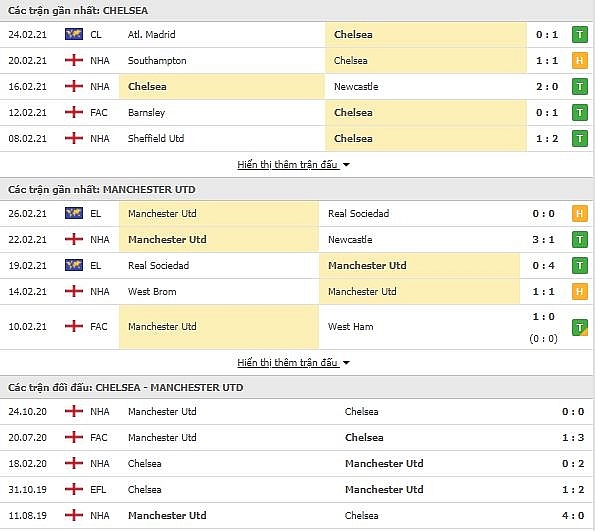Image resolution: width=595 pixels, height=531 pixels.
Task: Click the England flag icon for Barnsley match
Action: (74, 112)
